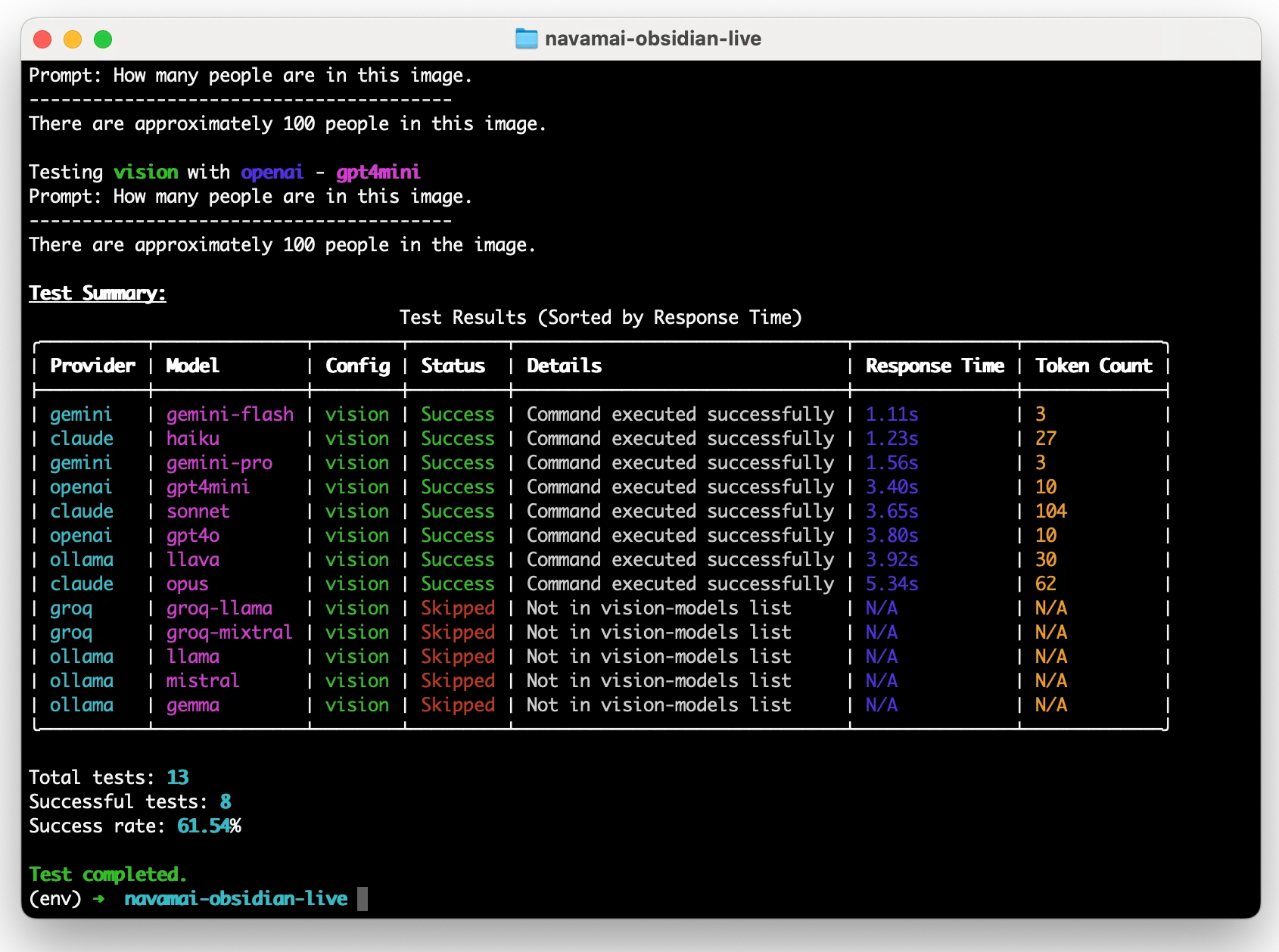1279x952 pixels.
Task: Click the 1.23s response time
Action: tap(892, 438)
